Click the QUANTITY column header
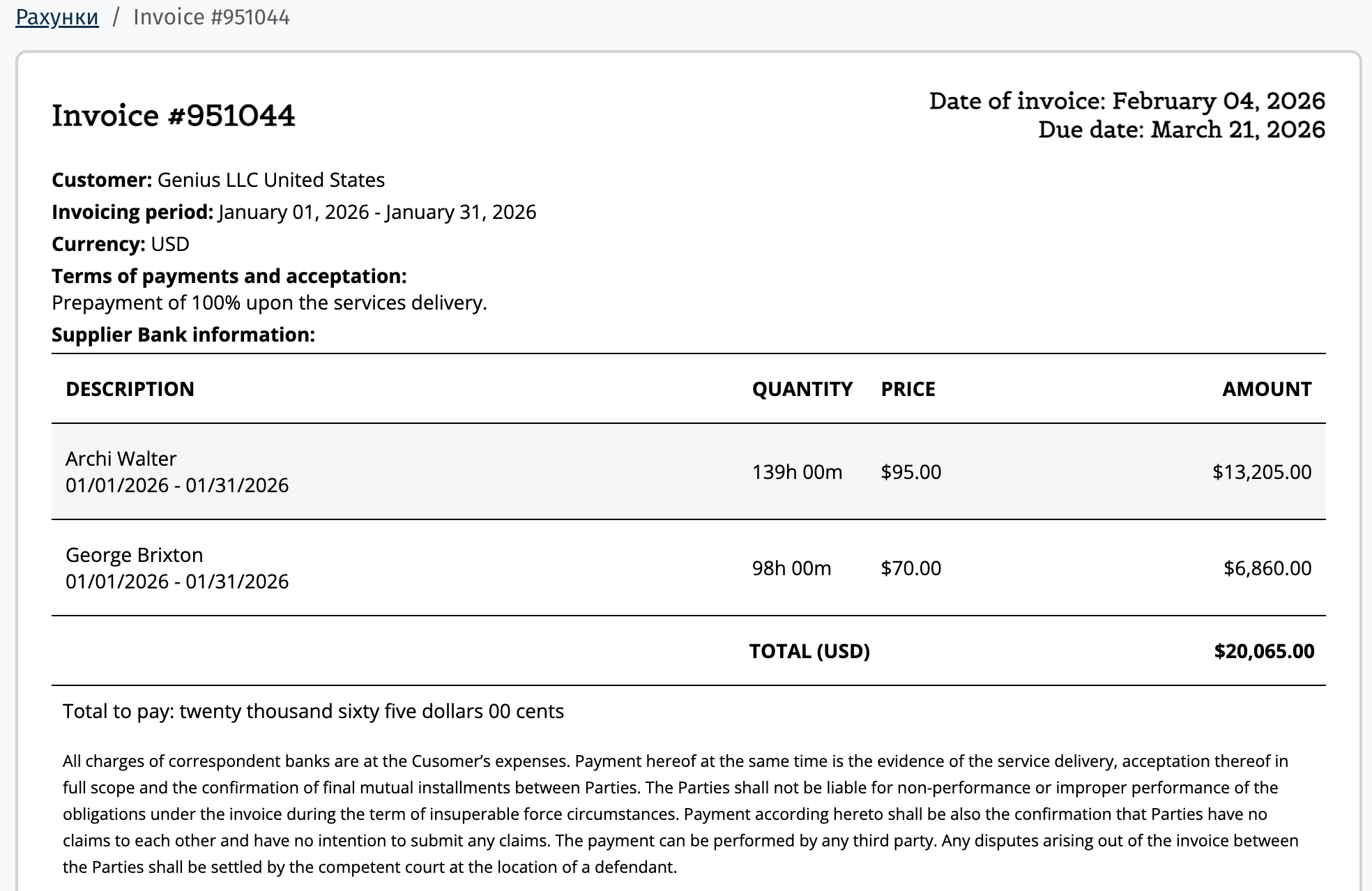 coord(802,389)
